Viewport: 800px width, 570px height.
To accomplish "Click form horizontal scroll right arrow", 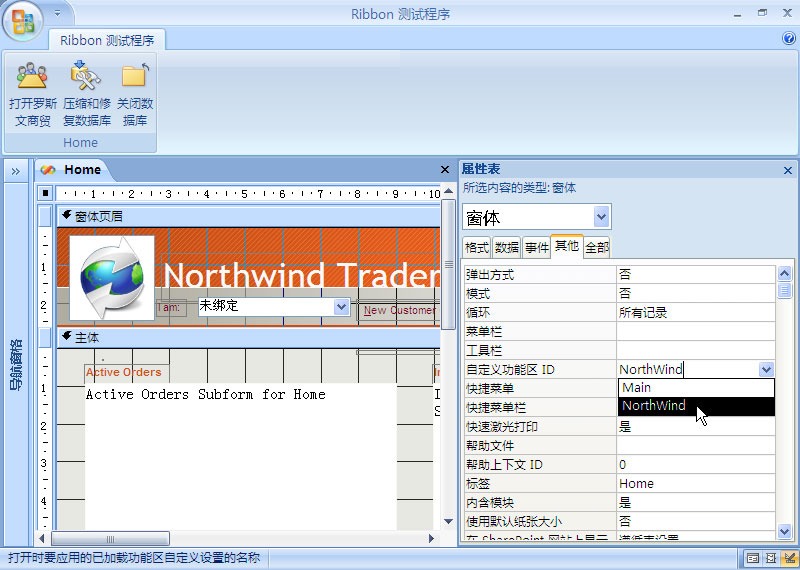I will tap(431, 538).
